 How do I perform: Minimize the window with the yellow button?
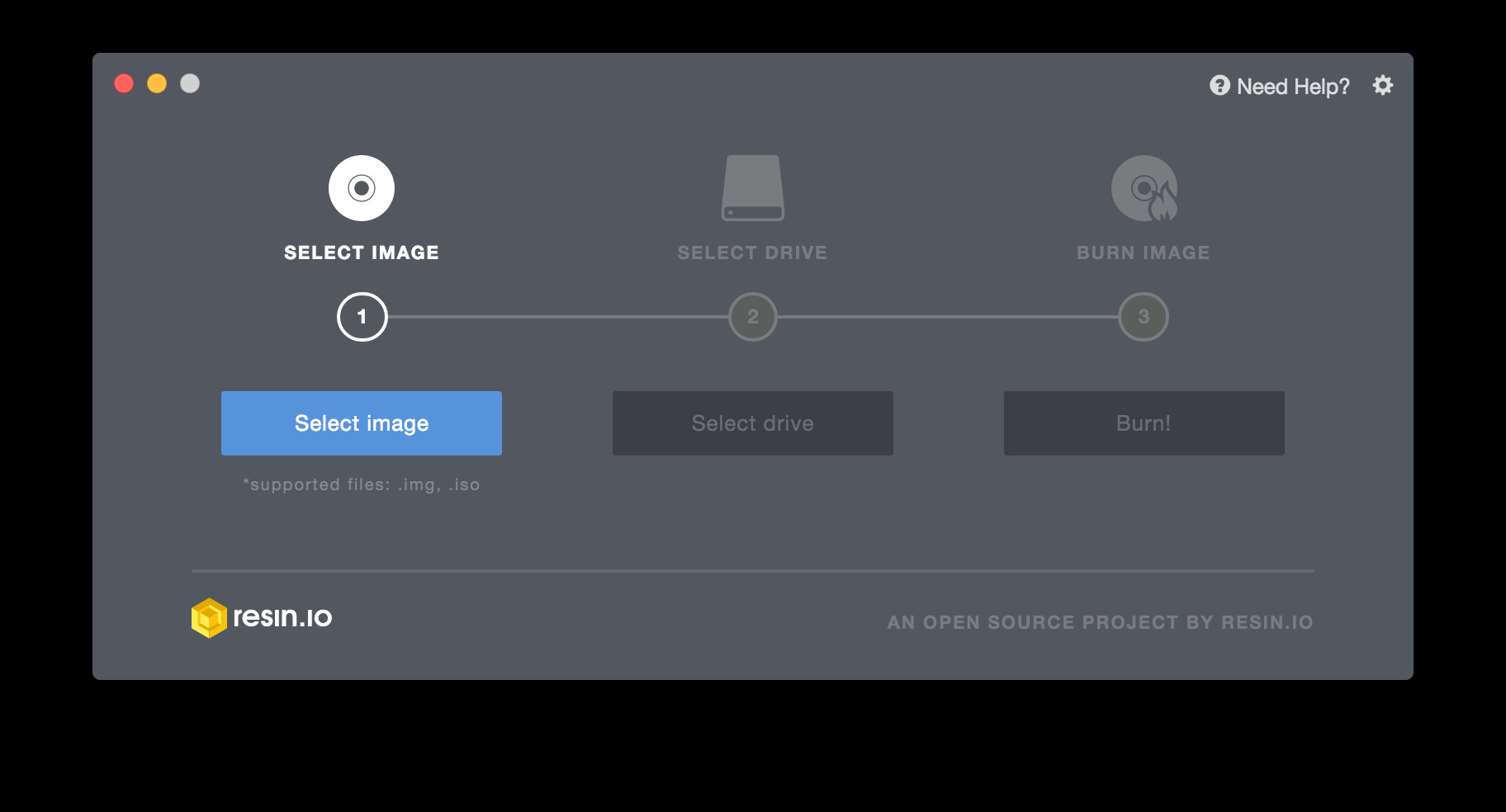(157, 83)
